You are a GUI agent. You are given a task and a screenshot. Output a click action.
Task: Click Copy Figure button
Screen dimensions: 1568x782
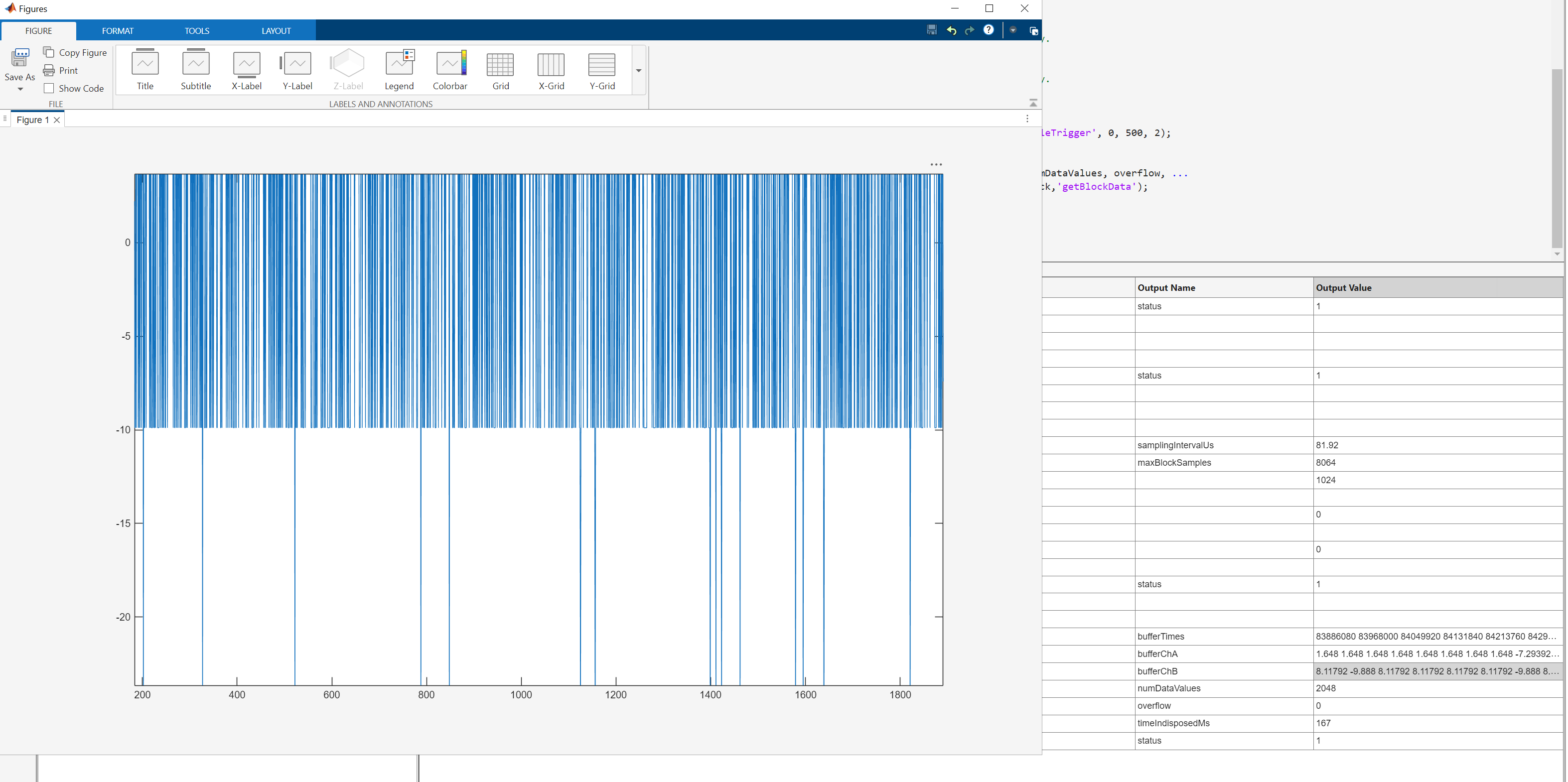(75, 52)
